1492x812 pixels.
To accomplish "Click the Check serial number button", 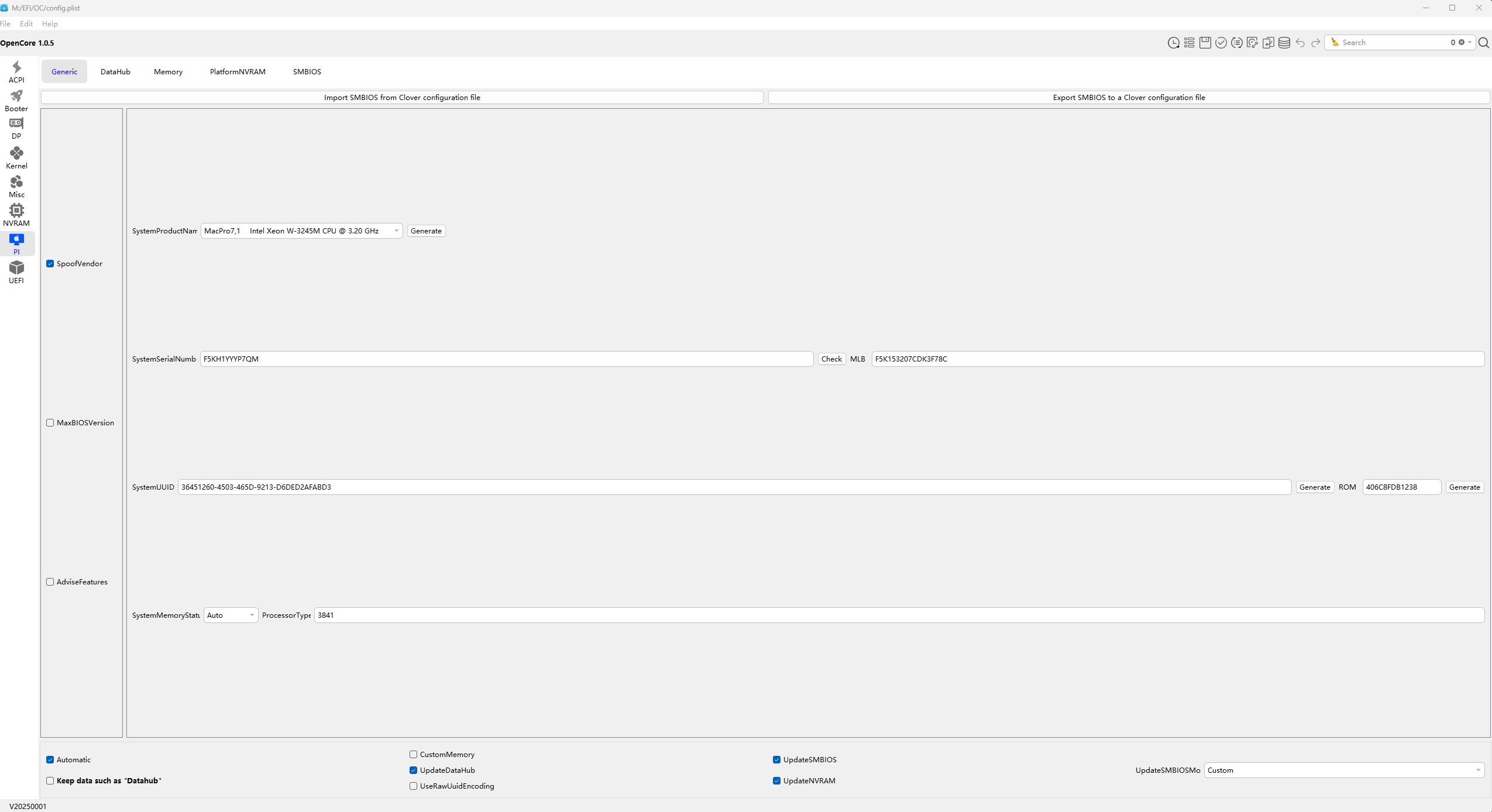I will [831, 359].
